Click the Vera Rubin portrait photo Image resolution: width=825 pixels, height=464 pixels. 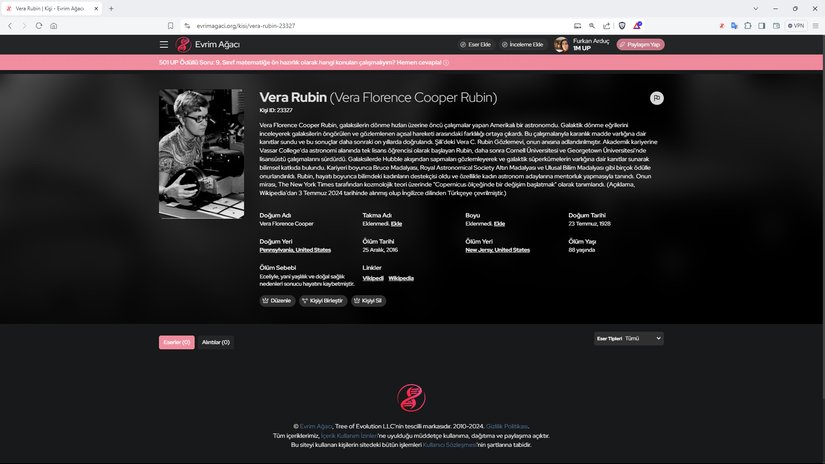[x=201, y=154]
